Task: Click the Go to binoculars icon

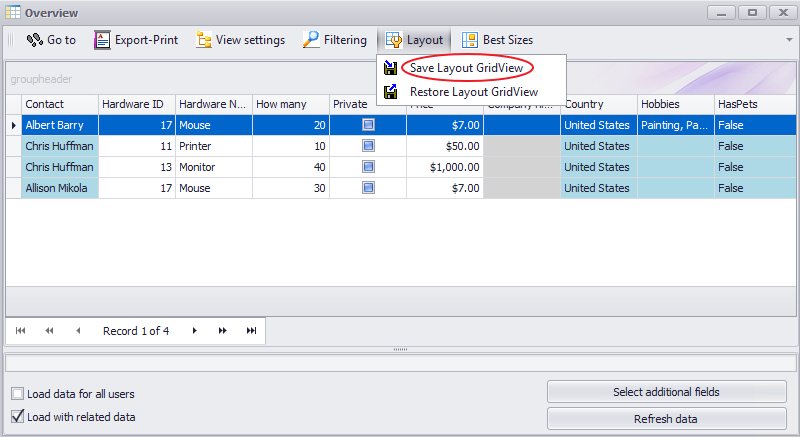Action: (x=34, y=40)
